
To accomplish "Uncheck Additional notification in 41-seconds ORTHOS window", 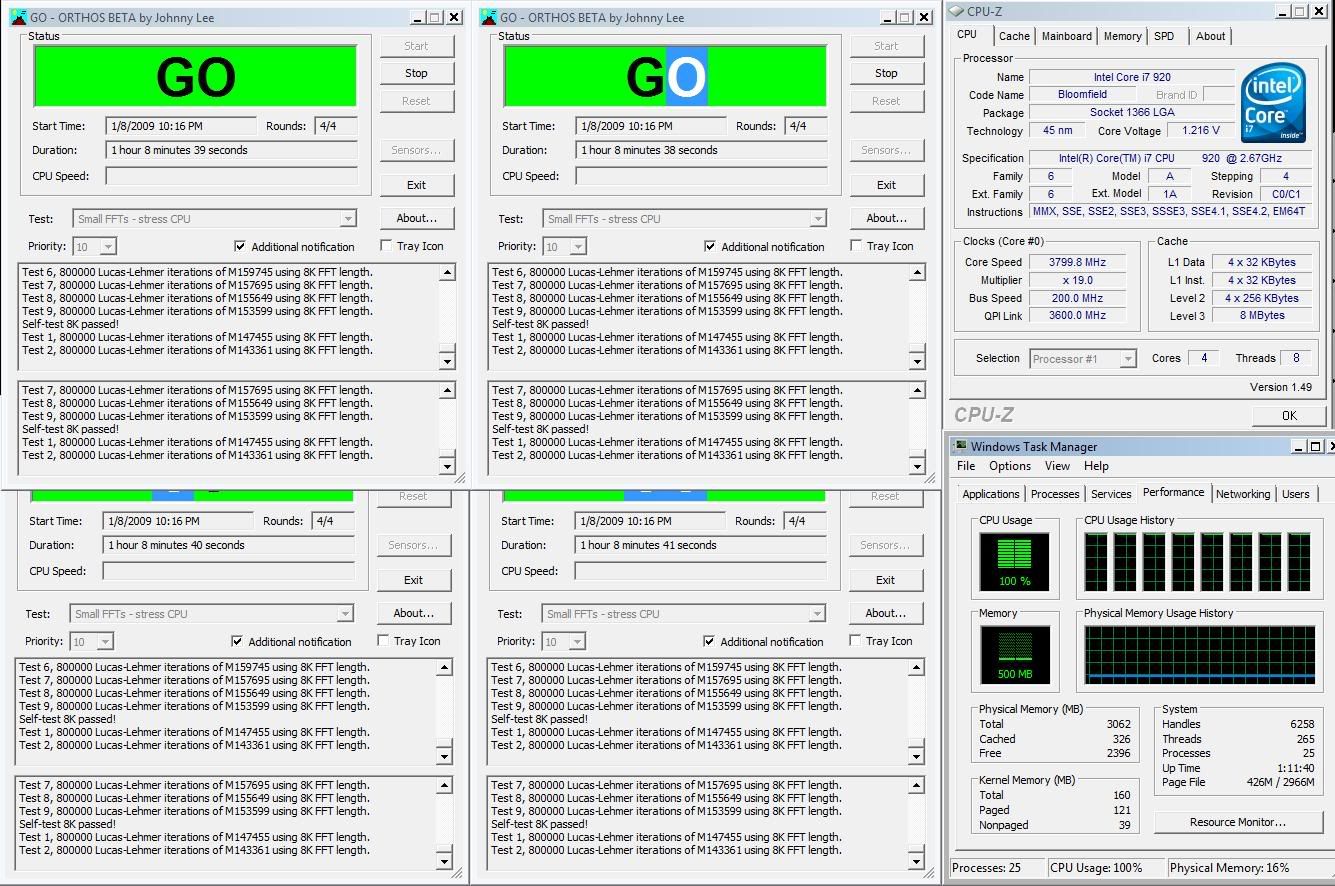I will click(709, 641).
